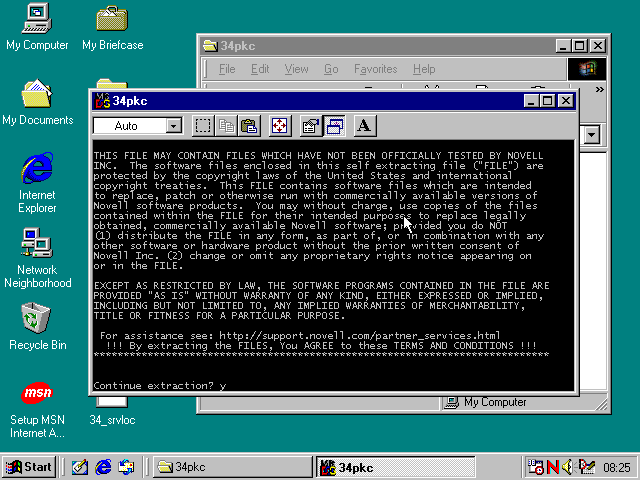Image resolution: width=640 pixels, height=480 pixels.
Task: Launch Internet Explorer from the desktop
Action: tap(37, 182)
